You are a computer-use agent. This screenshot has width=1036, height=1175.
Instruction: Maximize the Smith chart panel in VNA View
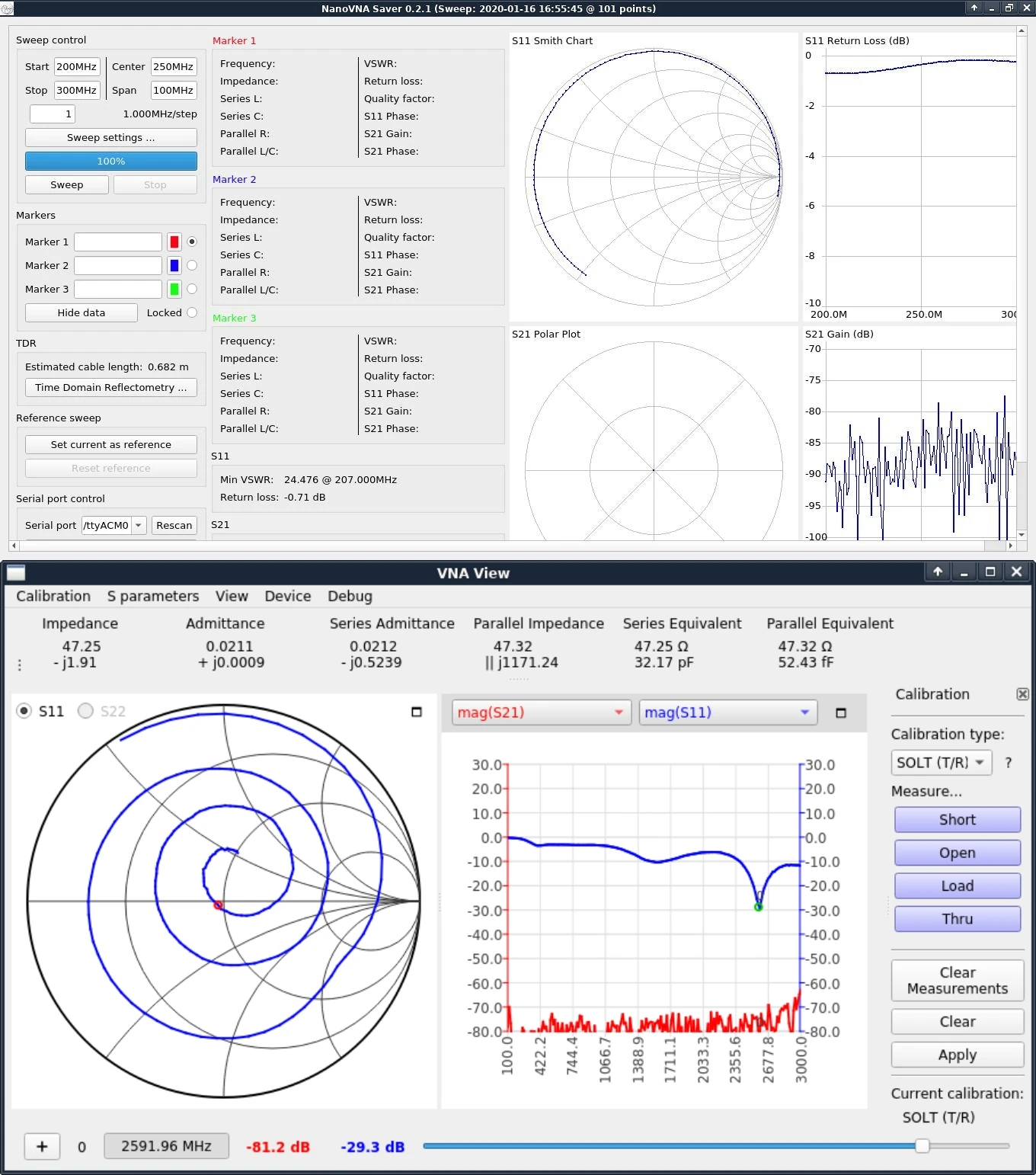[x=416, y=712]
